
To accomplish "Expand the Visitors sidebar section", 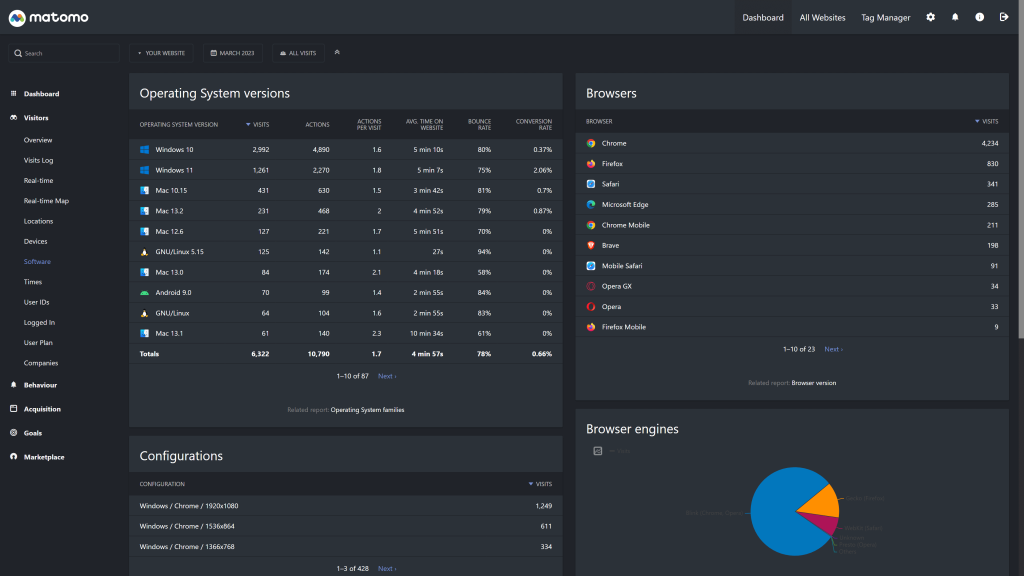I will coord(36,118).
